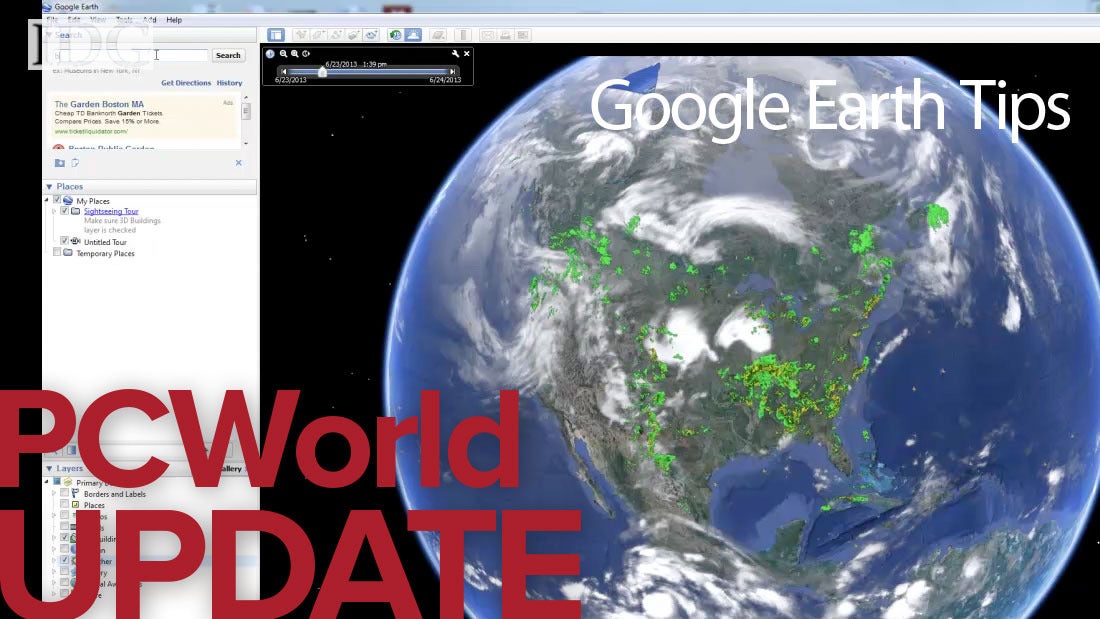Open the Get Directions link
Screen dimensions: 1100x619
pos(186,83)
